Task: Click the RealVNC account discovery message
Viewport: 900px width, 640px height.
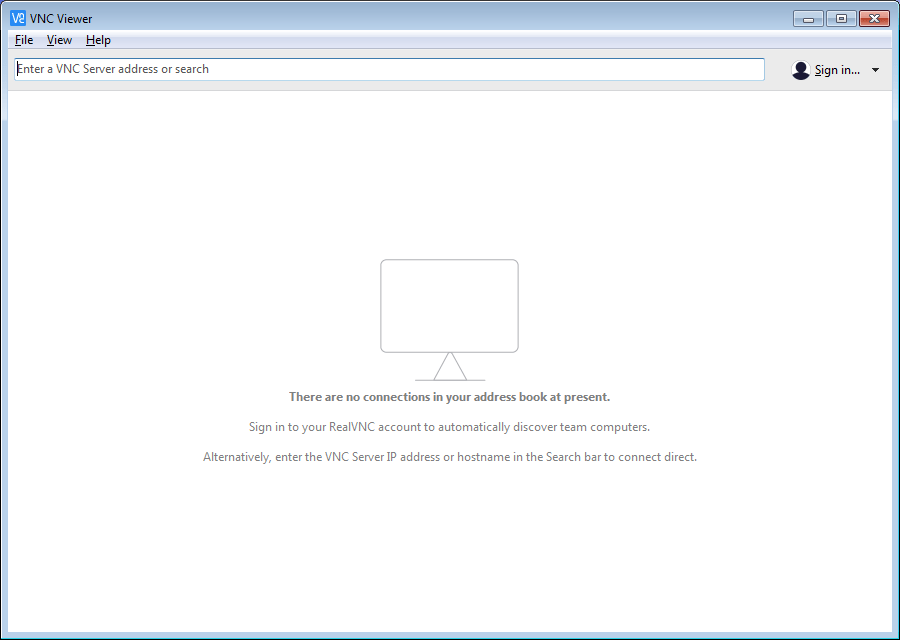Action: [449, 426]
